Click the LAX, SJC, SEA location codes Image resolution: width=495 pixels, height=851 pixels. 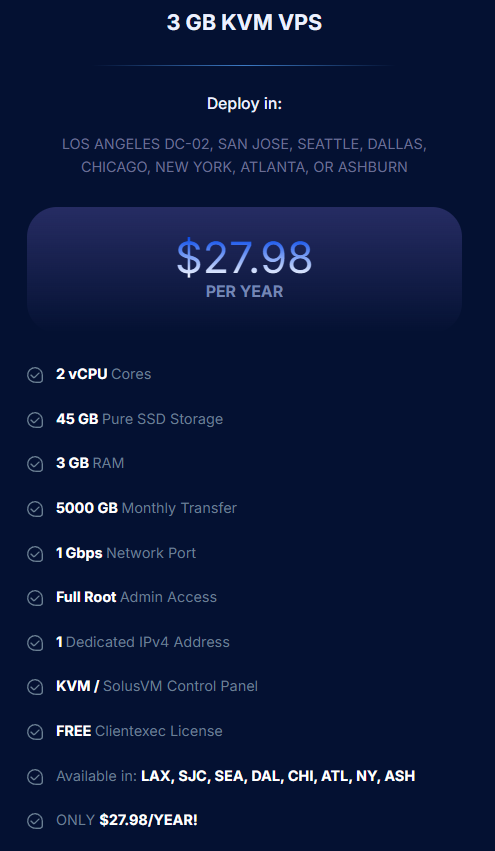coord(193,776)
